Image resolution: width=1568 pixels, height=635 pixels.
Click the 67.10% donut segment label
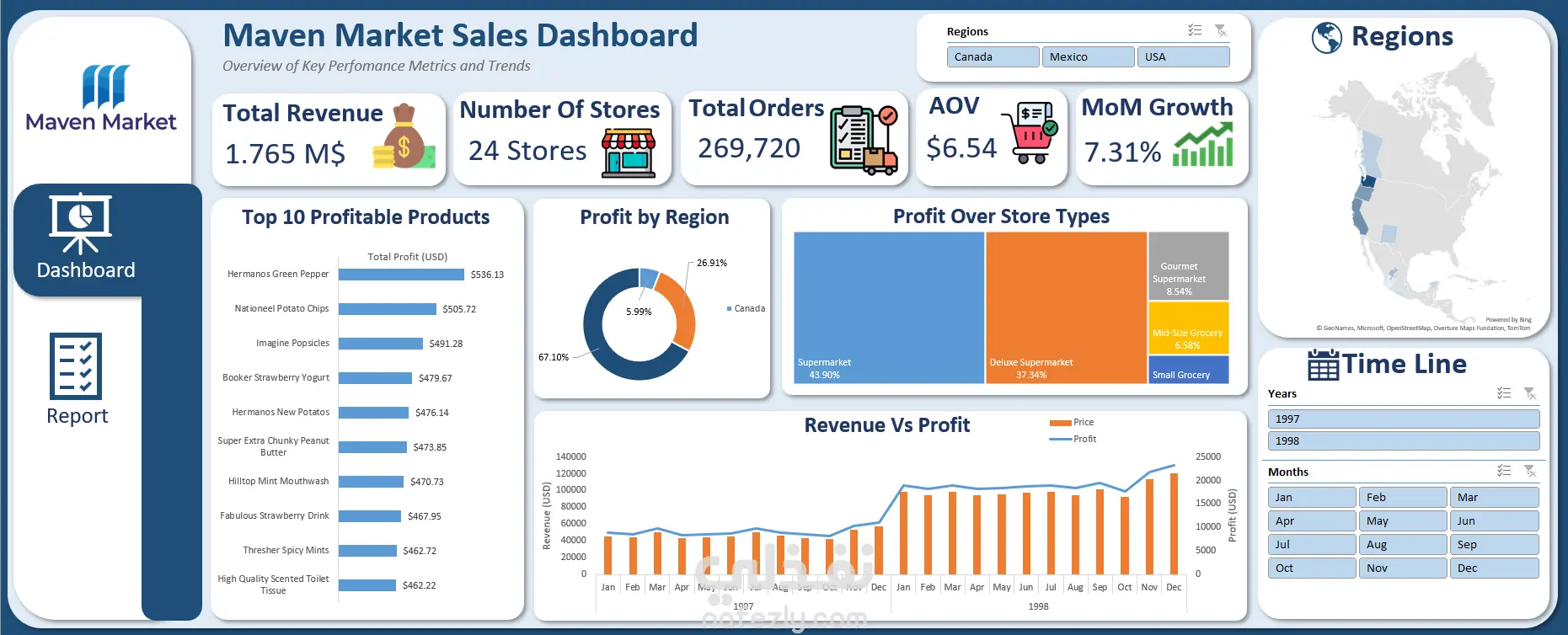click(554, 357)
